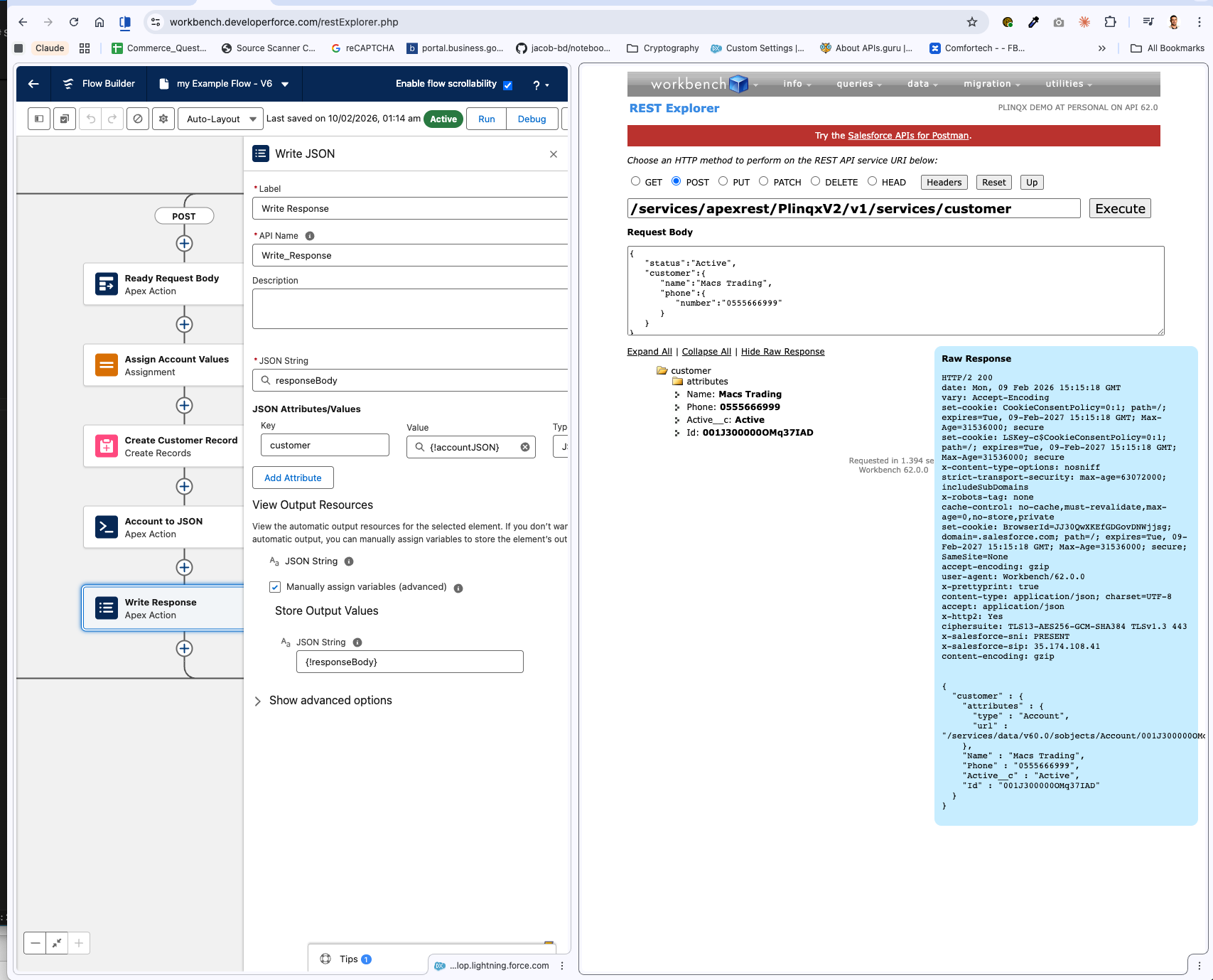Viewport: 1213px width, 980px height.
Task: Open my Example Flow - V6 version dropdown
Action: 285,84
